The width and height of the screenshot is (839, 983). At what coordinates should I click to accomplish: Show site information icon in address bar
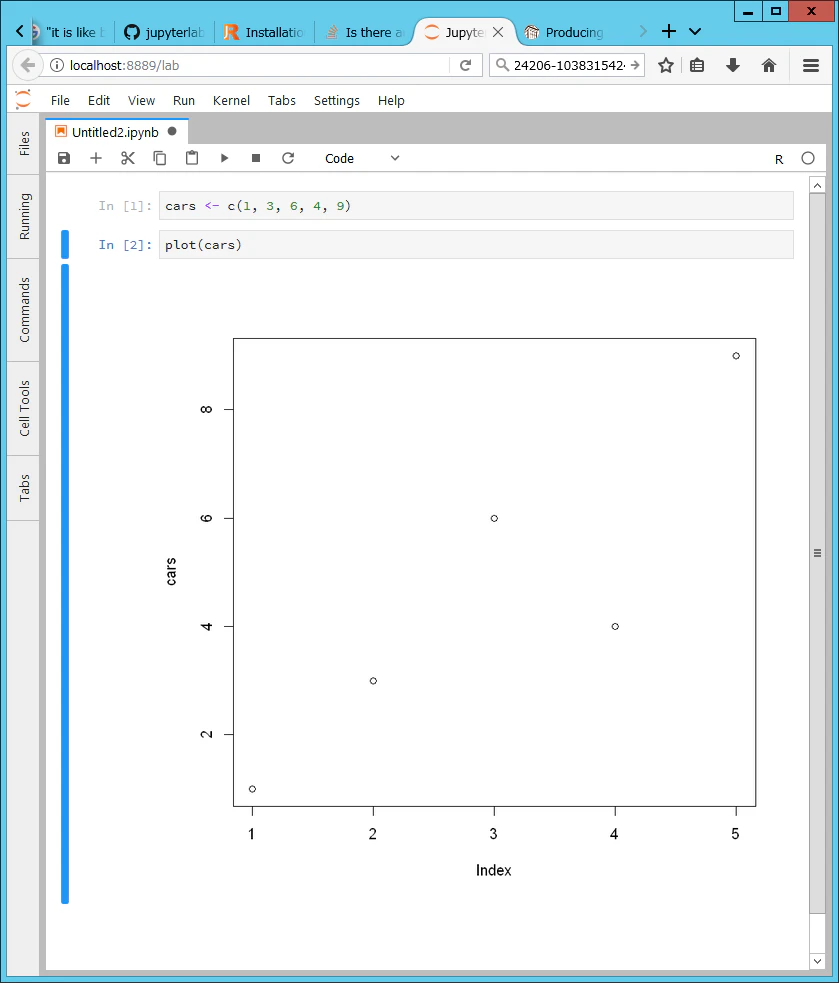pyautogui.click(x=56, y=65)
